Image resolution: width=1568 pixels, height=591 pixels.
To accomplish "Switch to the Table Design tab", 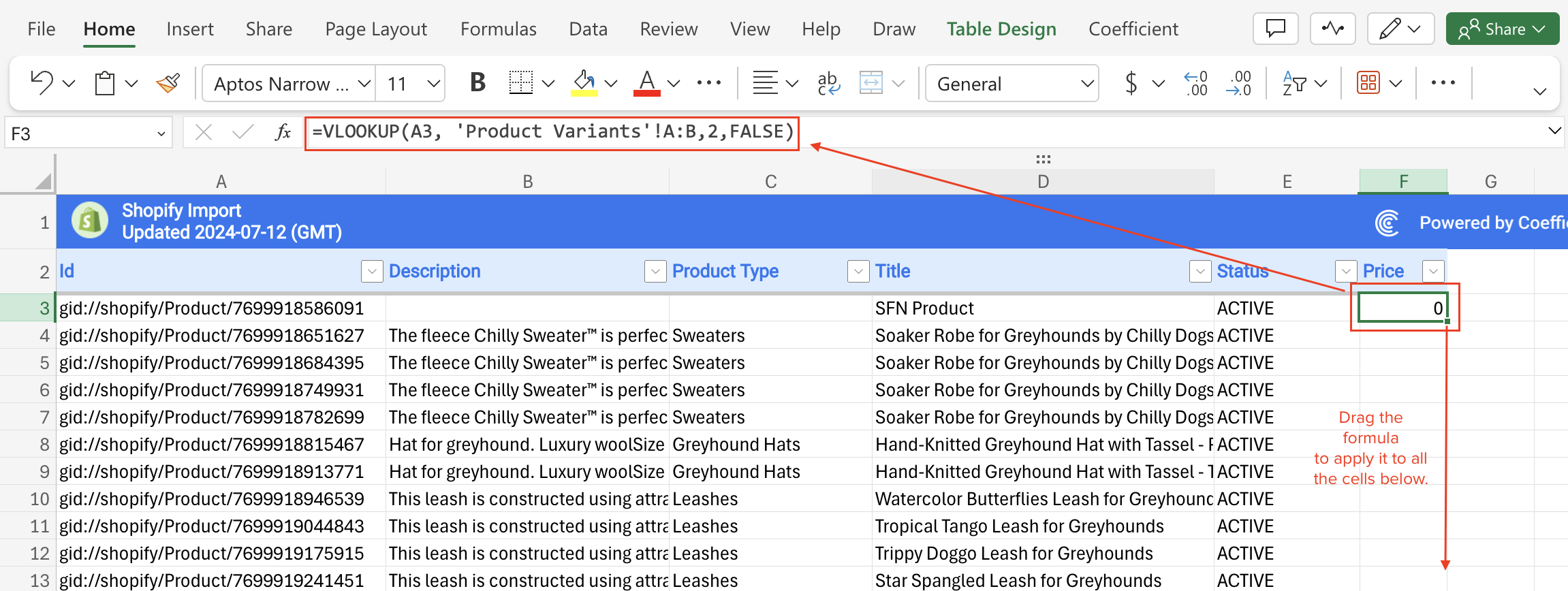I will point(1001,29).
